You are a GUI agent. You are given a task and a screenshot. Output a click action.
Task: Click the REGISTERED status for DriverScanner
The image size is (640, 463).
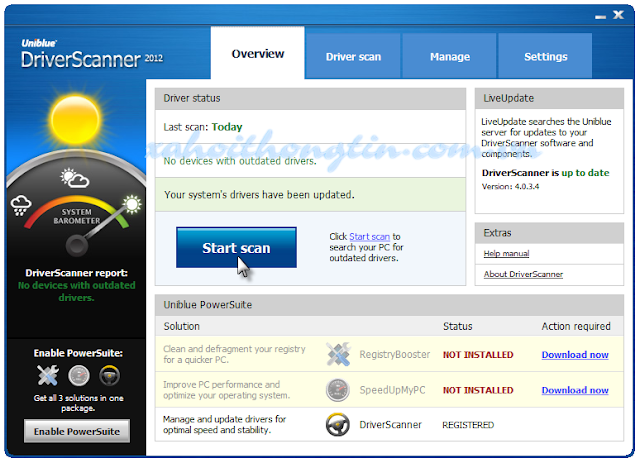pyautogui.click(x=468, y=425)
